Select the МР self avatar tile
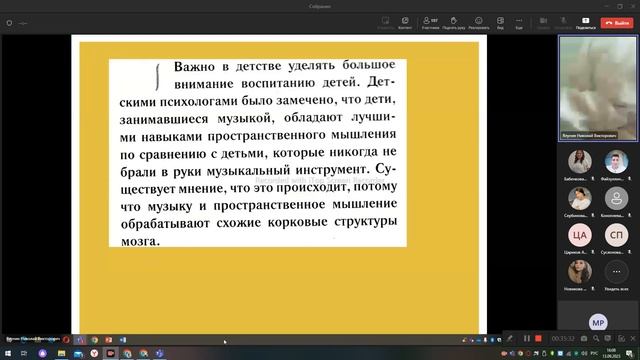 598,322
